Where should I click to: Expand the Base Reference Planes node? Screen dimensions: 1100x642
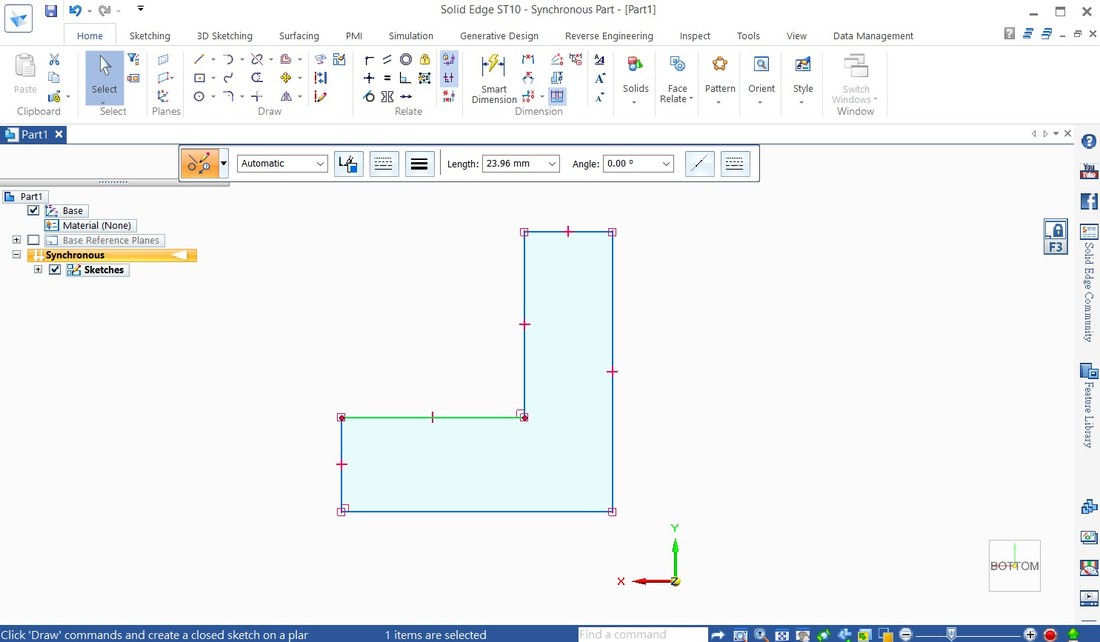(17, 240)
